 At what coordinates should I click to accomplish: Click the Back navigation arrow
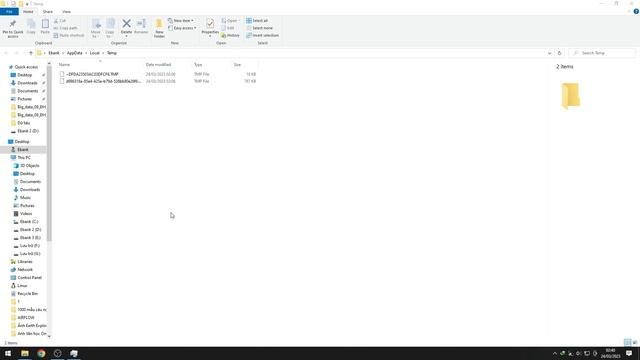pyautogui.click(x=6, y=53)
